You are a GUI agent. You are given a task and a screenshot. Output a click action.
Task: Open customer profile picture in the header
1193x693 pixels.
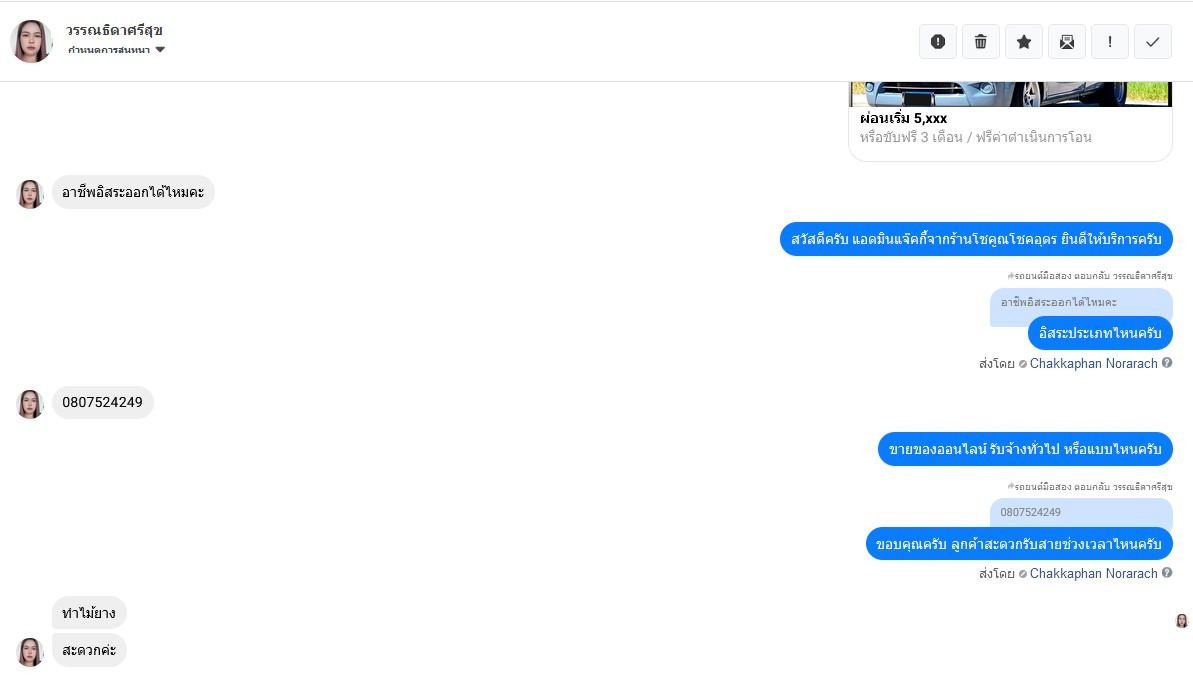tap(31, 41)
